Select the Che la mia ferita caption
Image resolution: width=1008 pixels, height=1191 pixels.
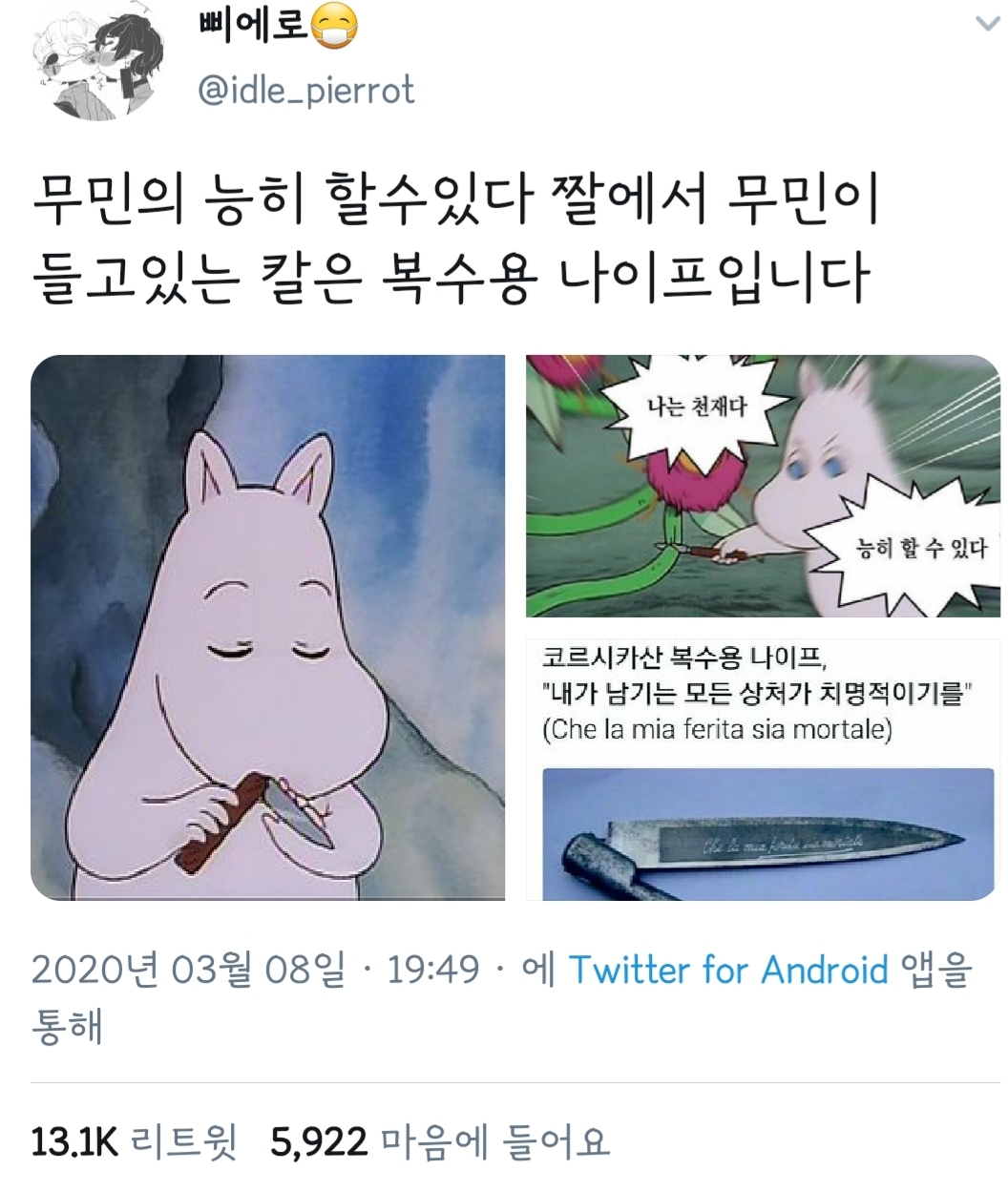click(717, 730)
